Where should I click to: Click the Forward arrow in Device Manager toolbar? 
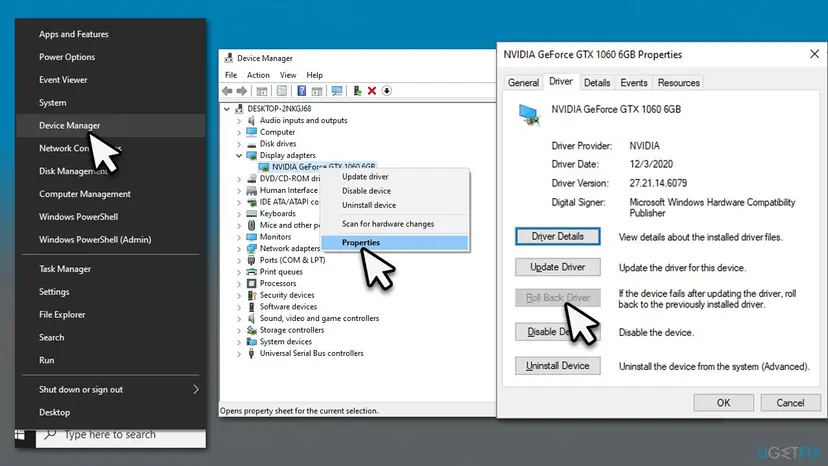tap(242, 91)
